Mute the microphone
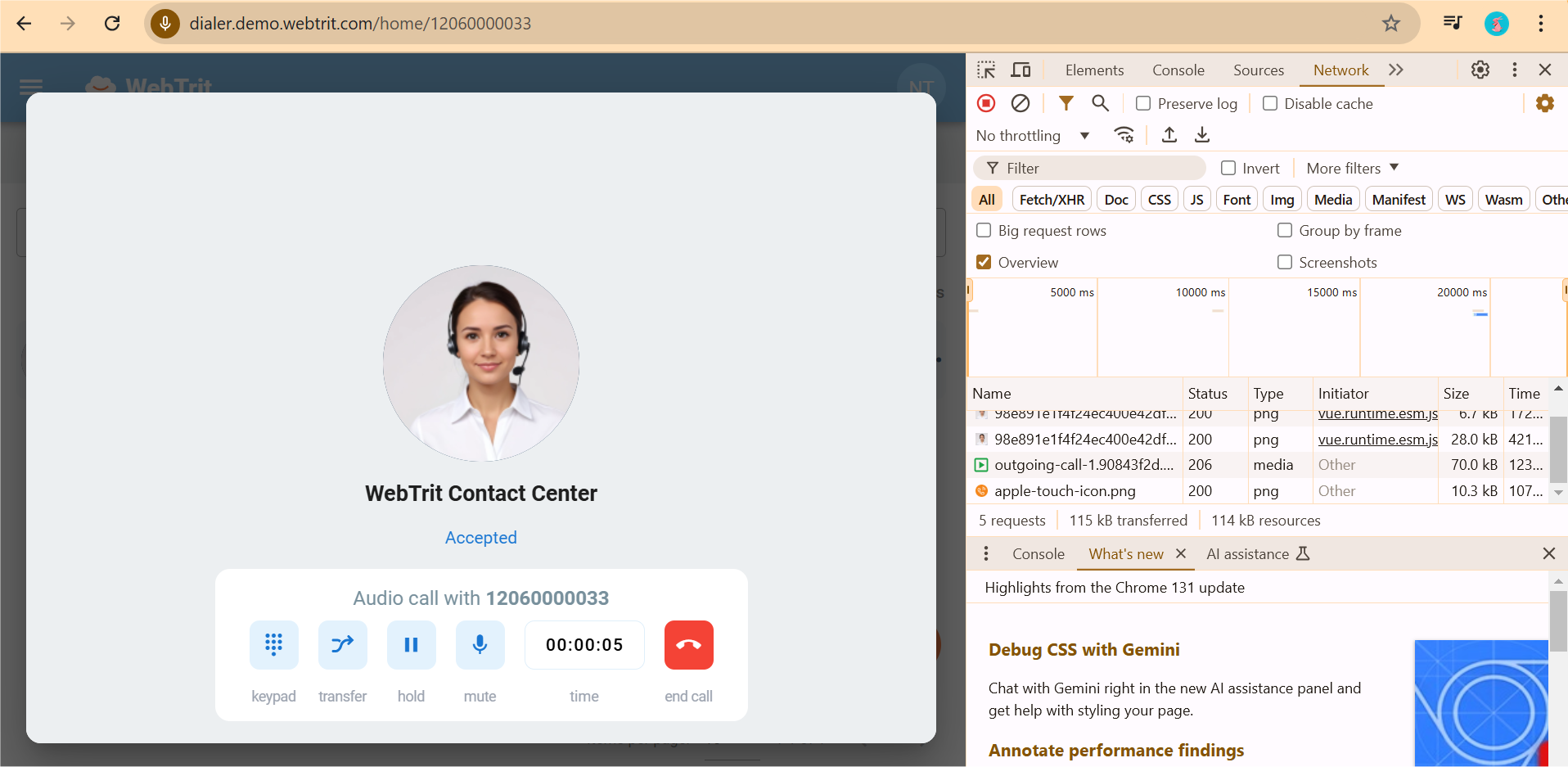 480,644
